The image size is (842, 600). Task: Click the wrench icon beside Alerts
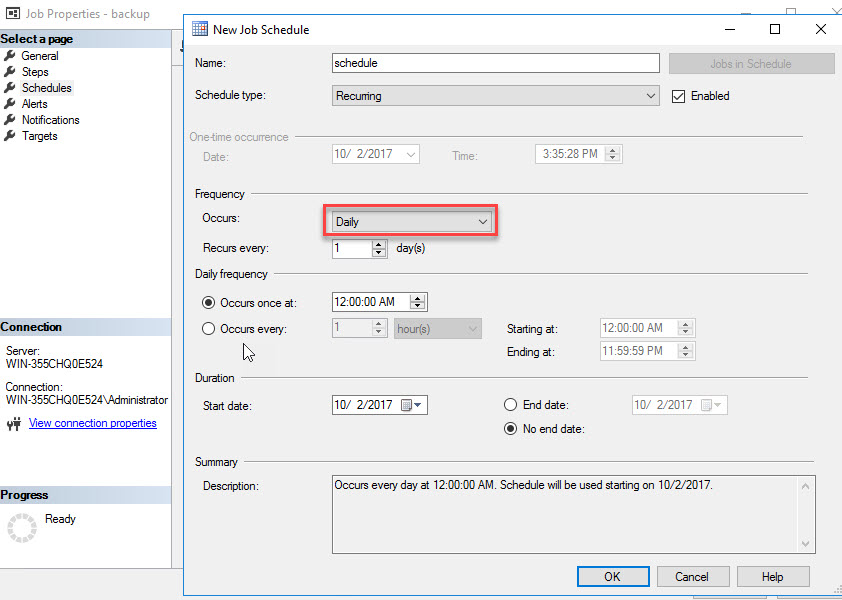click(x=10, y=104)
